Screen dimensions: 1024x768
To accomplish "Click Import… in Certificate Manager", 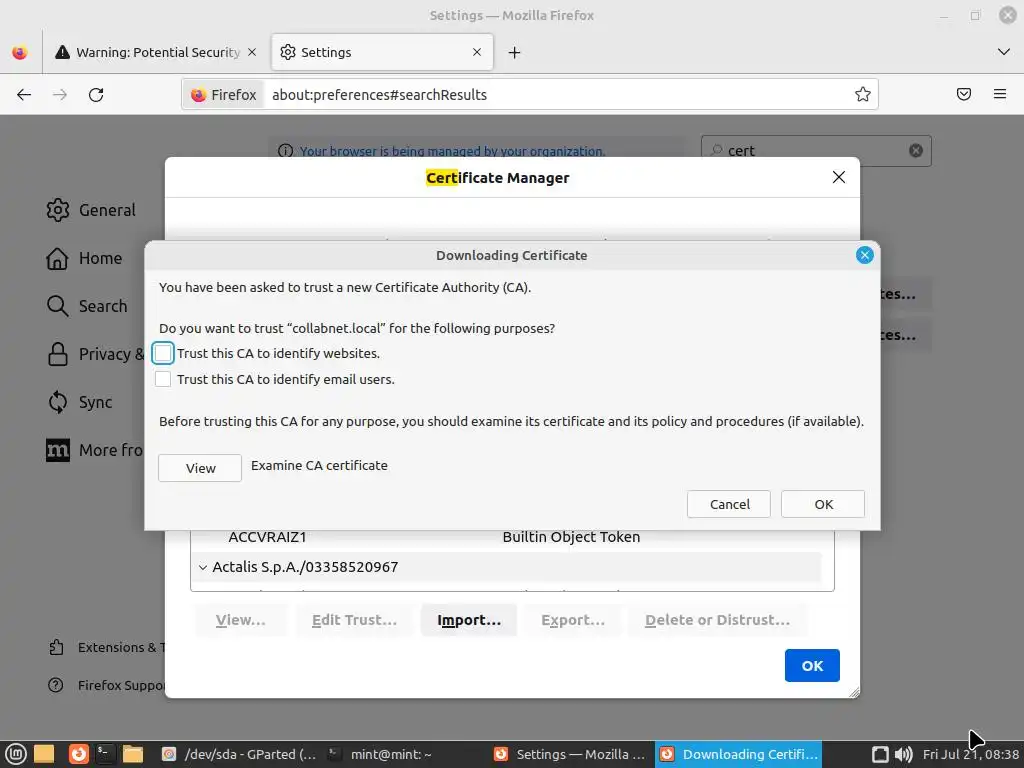I will [x=469, y=620].
